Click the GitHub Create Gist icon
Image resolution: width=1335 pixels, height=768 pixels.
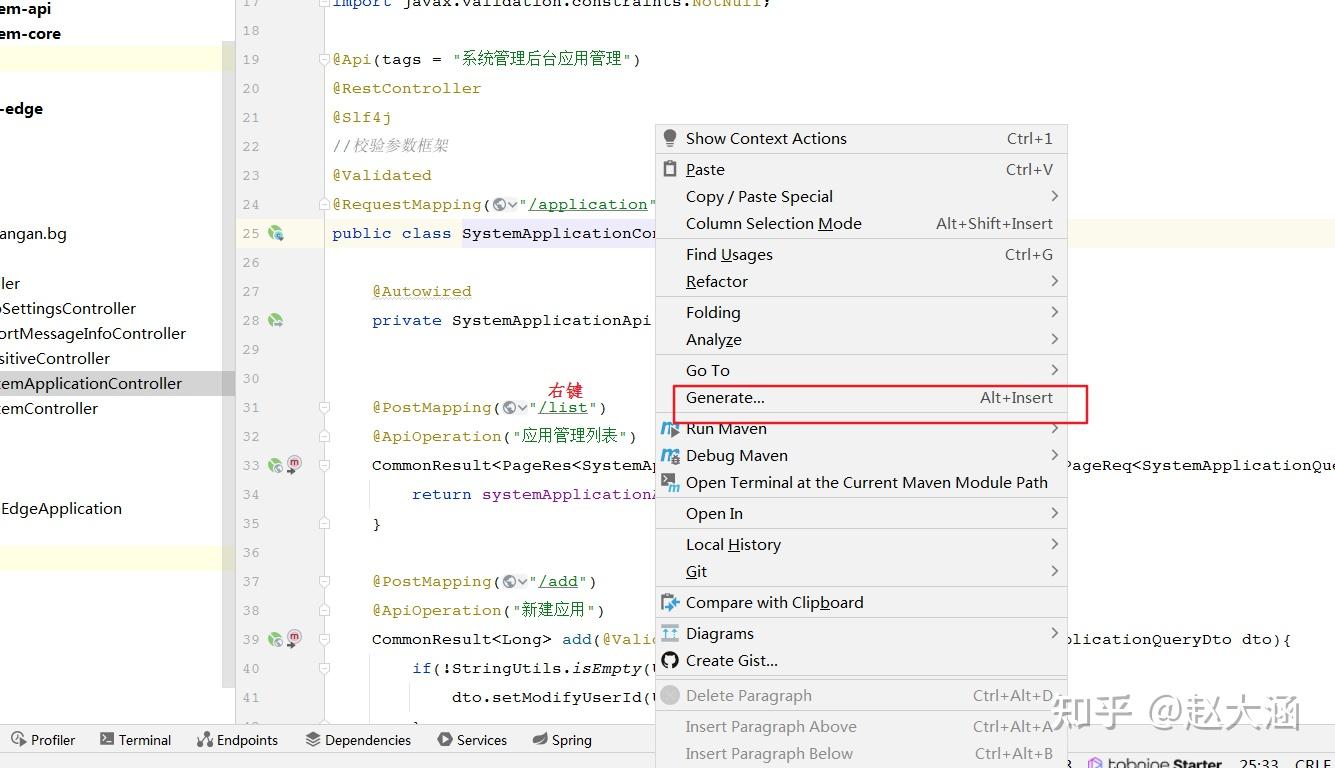pyautogui.click(x=670, y=661)
